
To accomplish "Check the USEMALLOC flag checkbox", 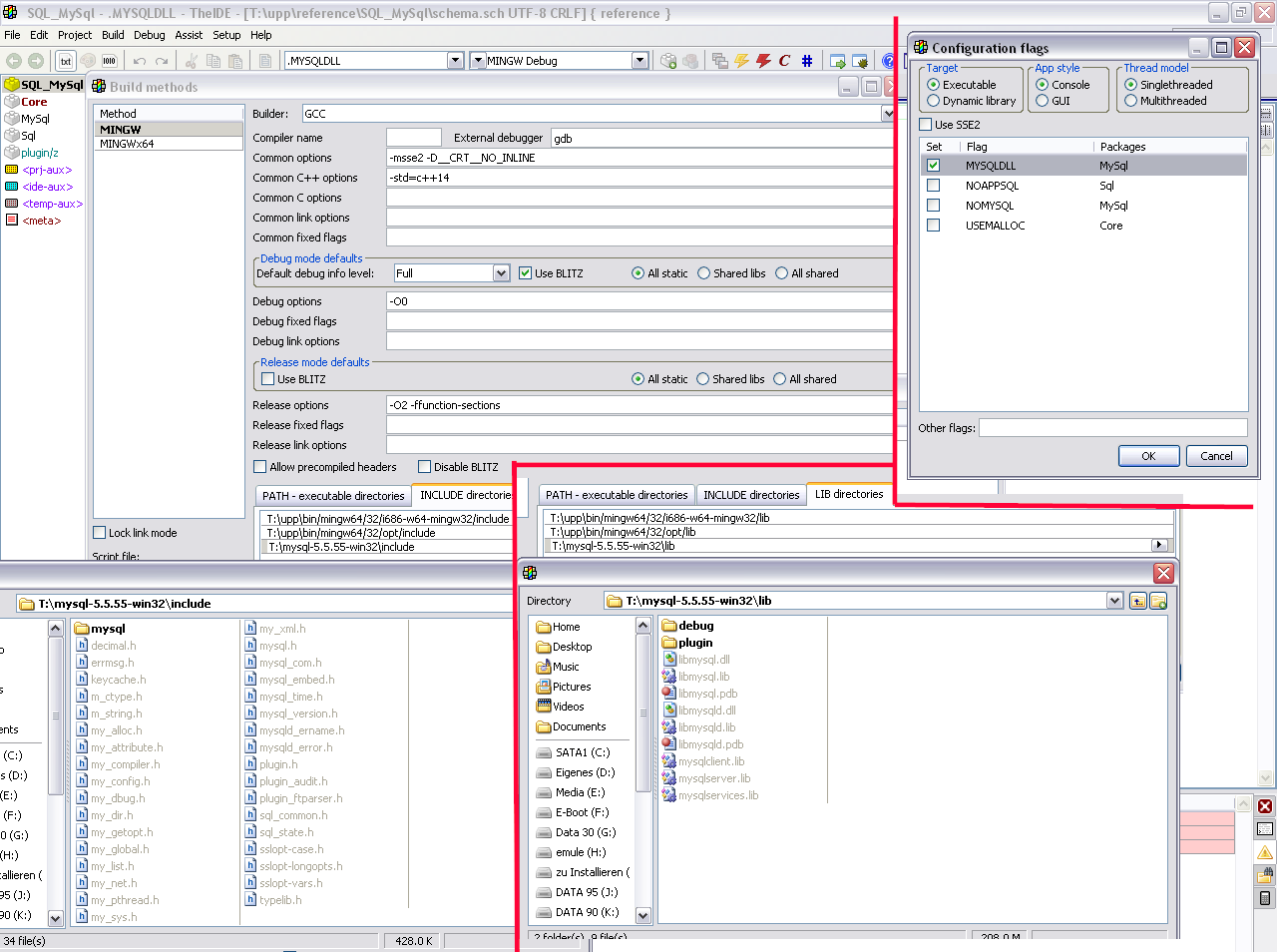I will [933, 226].
